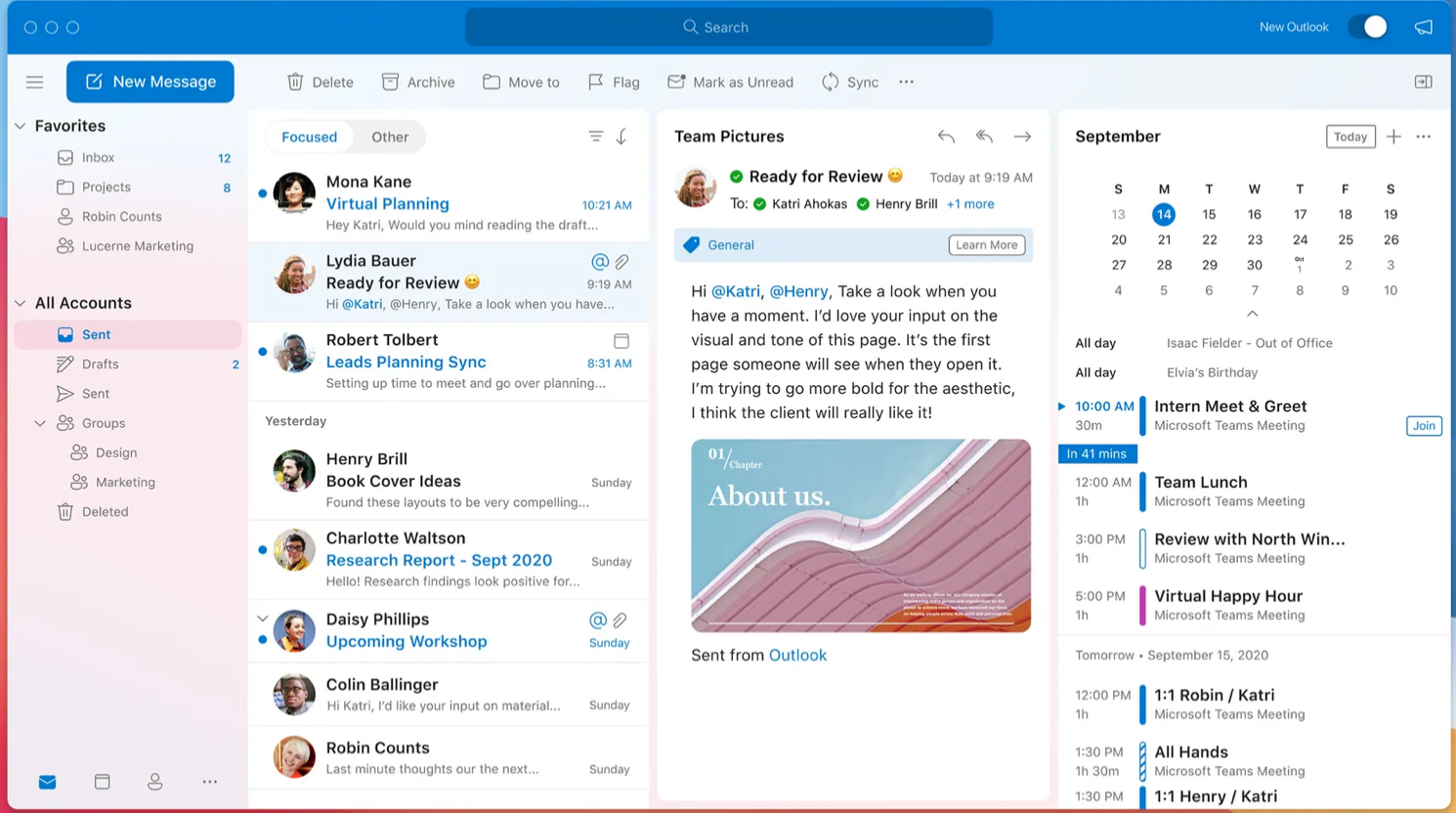
Task: Expand Daisy Phillips conversation thread
Action: tap(262, 619)
